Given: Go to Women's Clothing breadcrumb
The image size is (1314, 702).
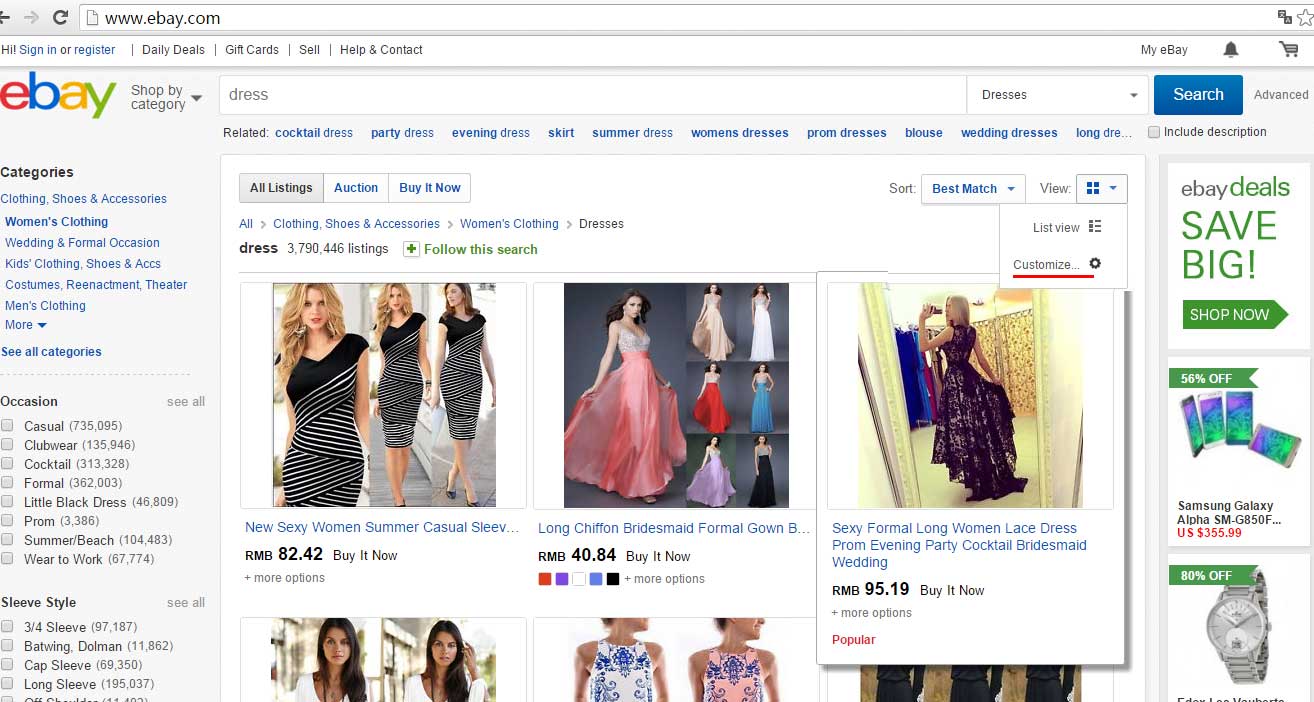Looking at the screenshot, I should (x=509, y=224).
